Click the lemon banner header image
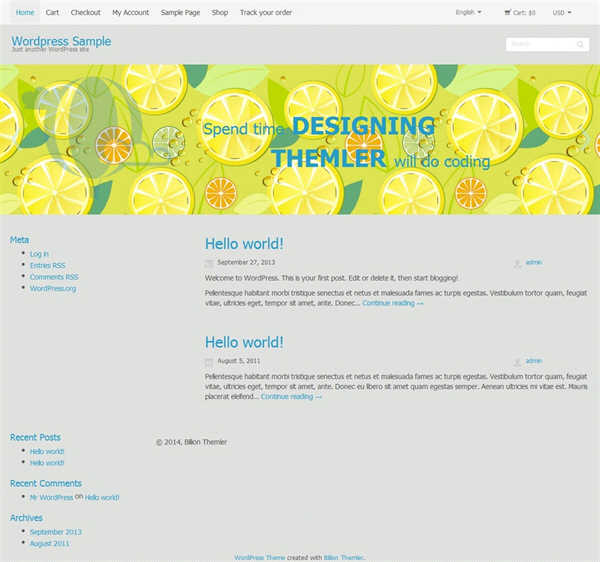 (300, 140)
